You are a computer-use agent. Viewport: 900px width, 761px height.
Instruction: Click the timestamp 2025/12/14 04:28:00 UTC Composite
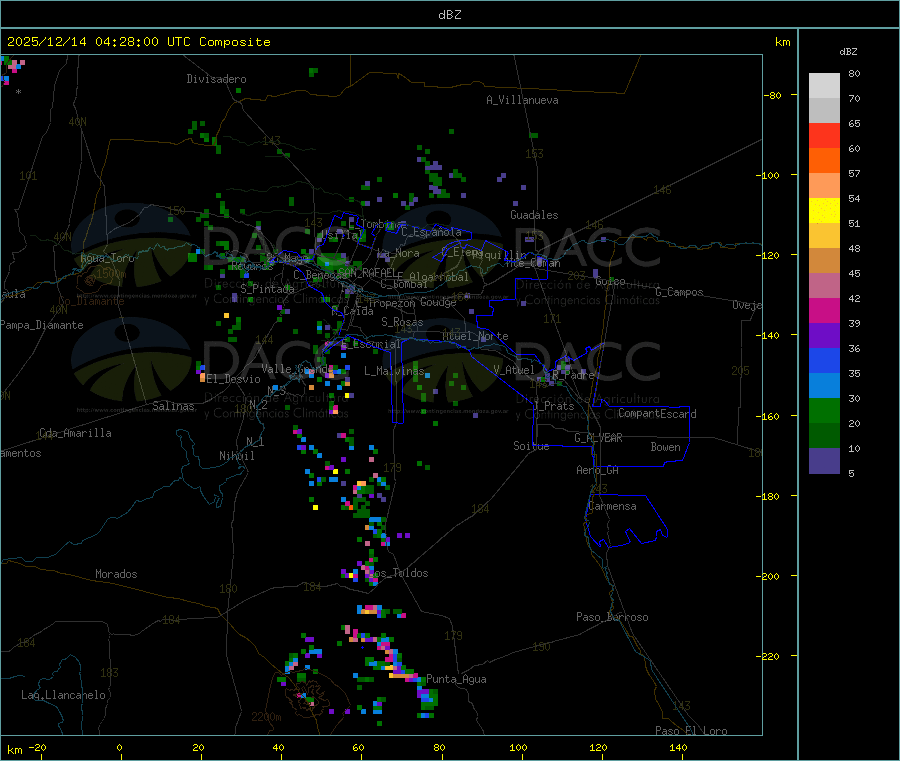(x=138, y=42)
